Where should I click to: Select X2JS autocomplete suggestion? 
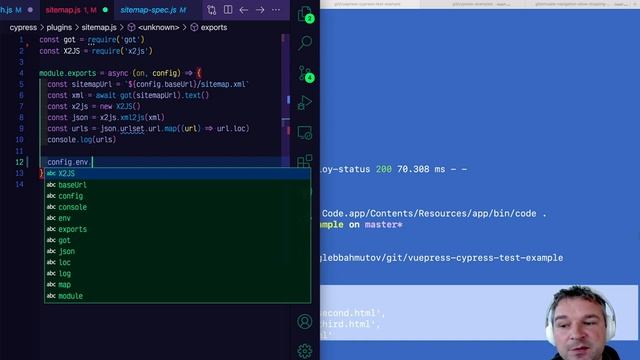[177, 173]
